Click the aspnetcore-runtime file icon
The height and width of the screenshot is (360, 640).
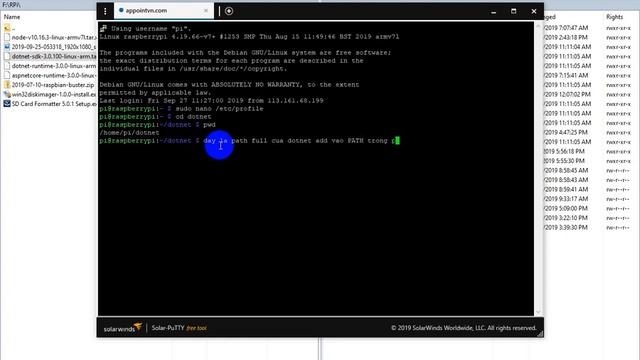(x=7, y=75)
